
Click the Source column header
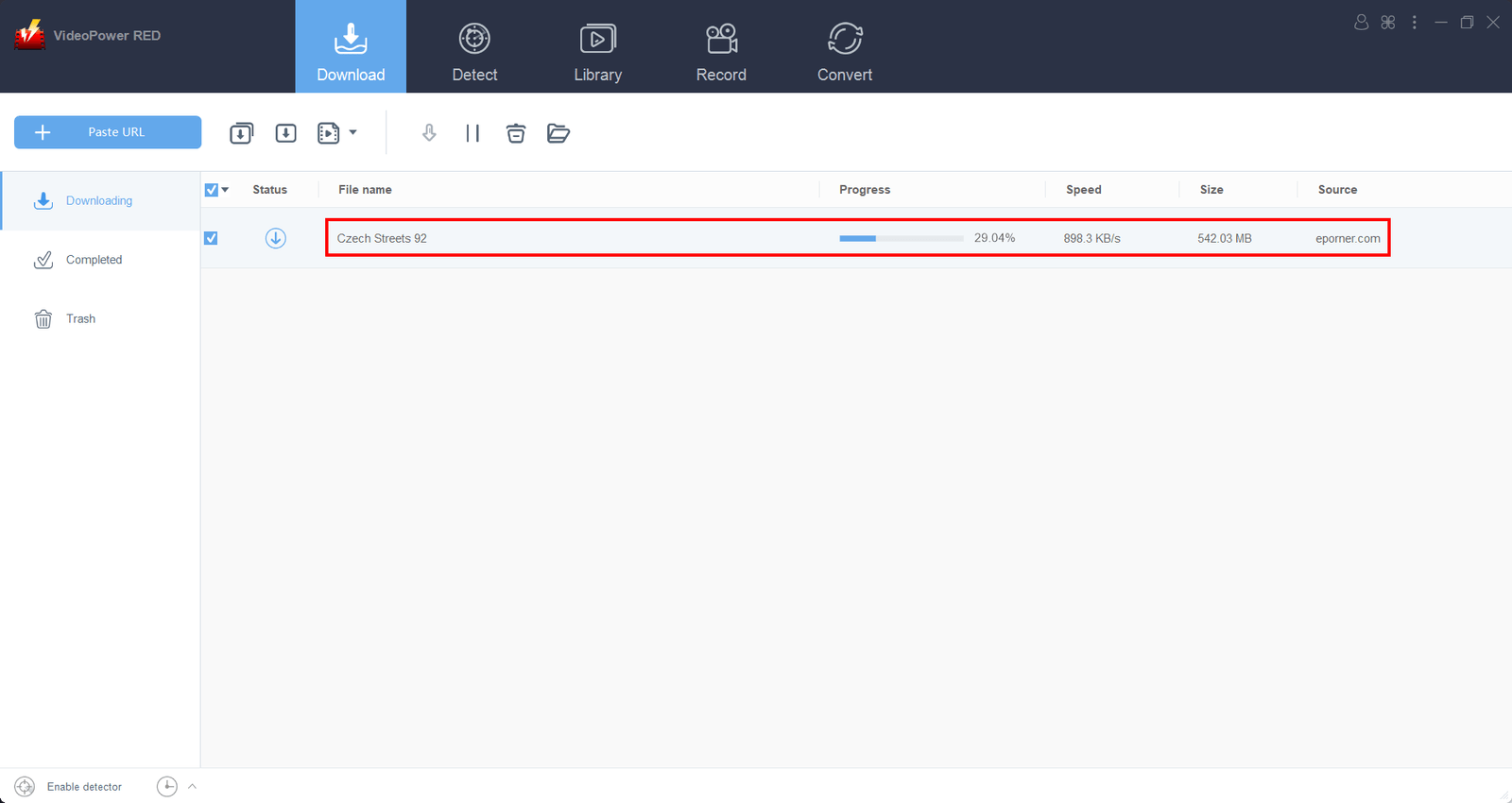click(1337, 190)
